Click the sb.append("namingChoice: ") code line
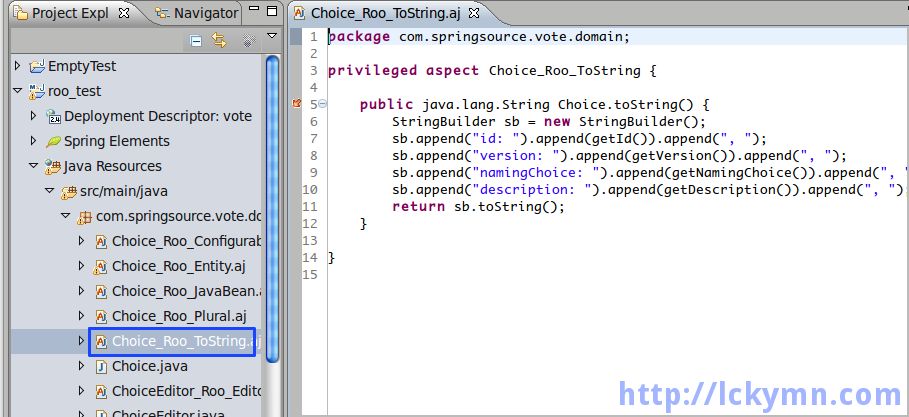 click(x=650, y=172)
